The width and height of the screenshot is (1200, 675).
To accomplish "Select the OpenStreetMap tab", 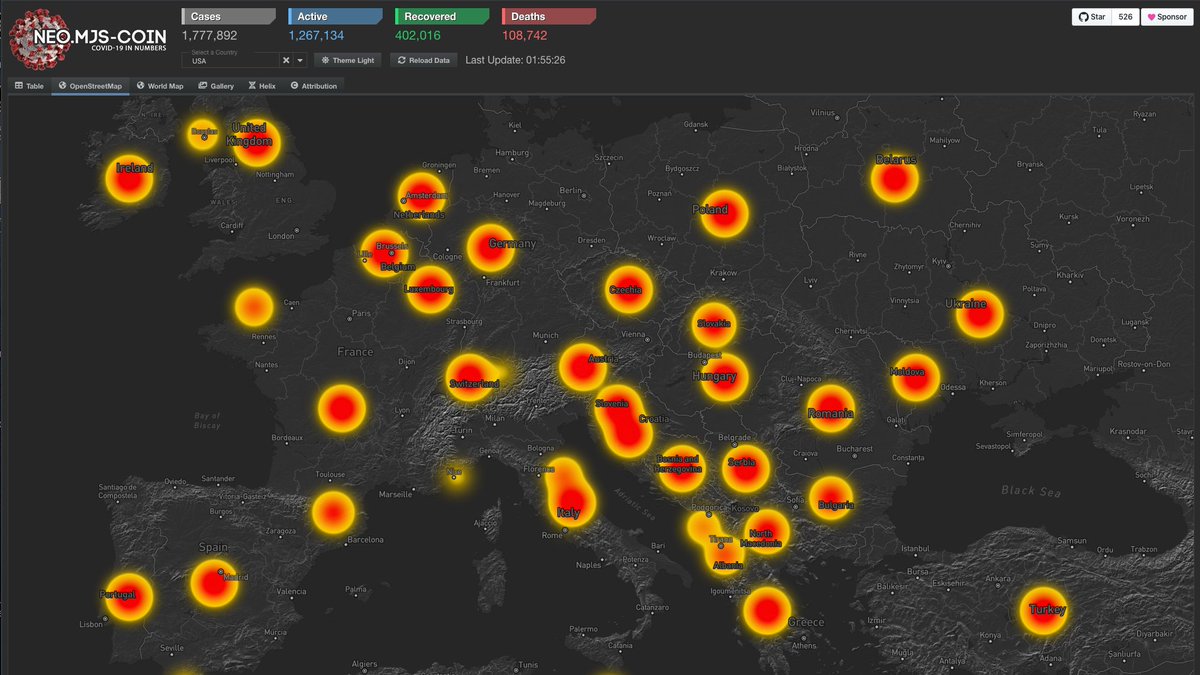I will point(90,86).
